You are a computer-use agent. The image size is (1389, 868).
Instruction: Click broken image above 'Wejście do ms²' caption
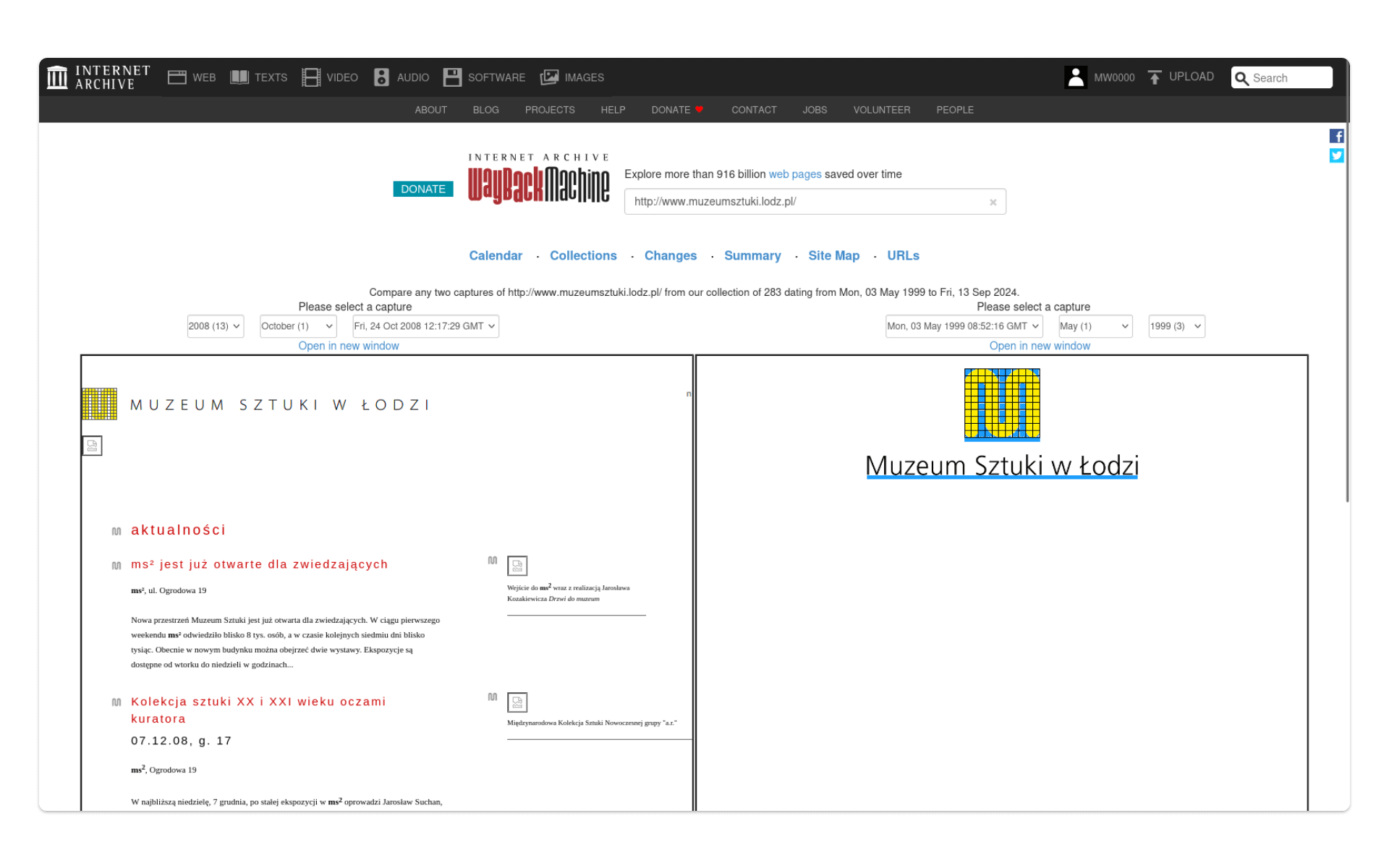point(517,566)
